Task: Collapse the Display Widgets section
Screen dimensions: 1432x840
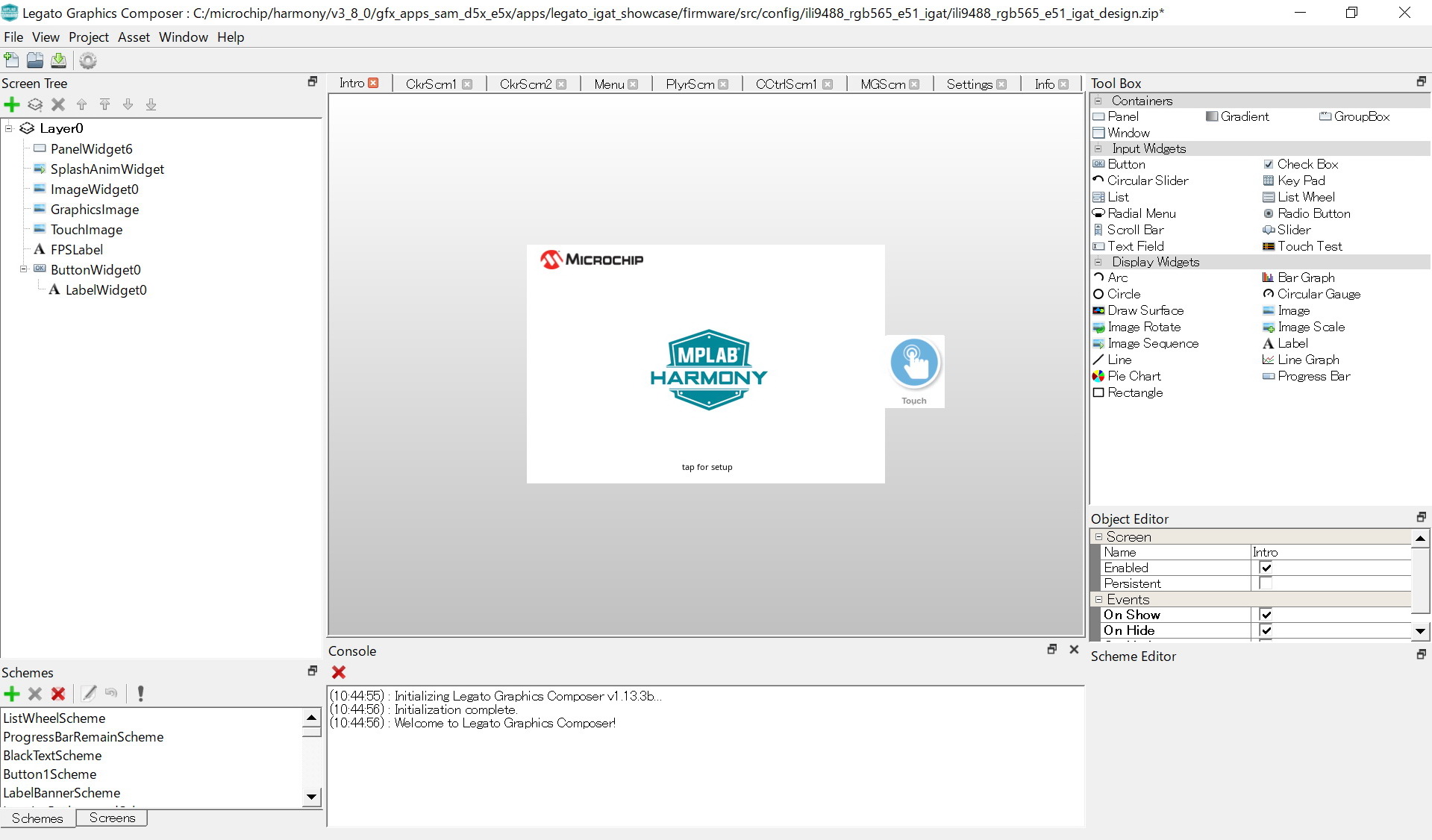Action: (1098, 262)
